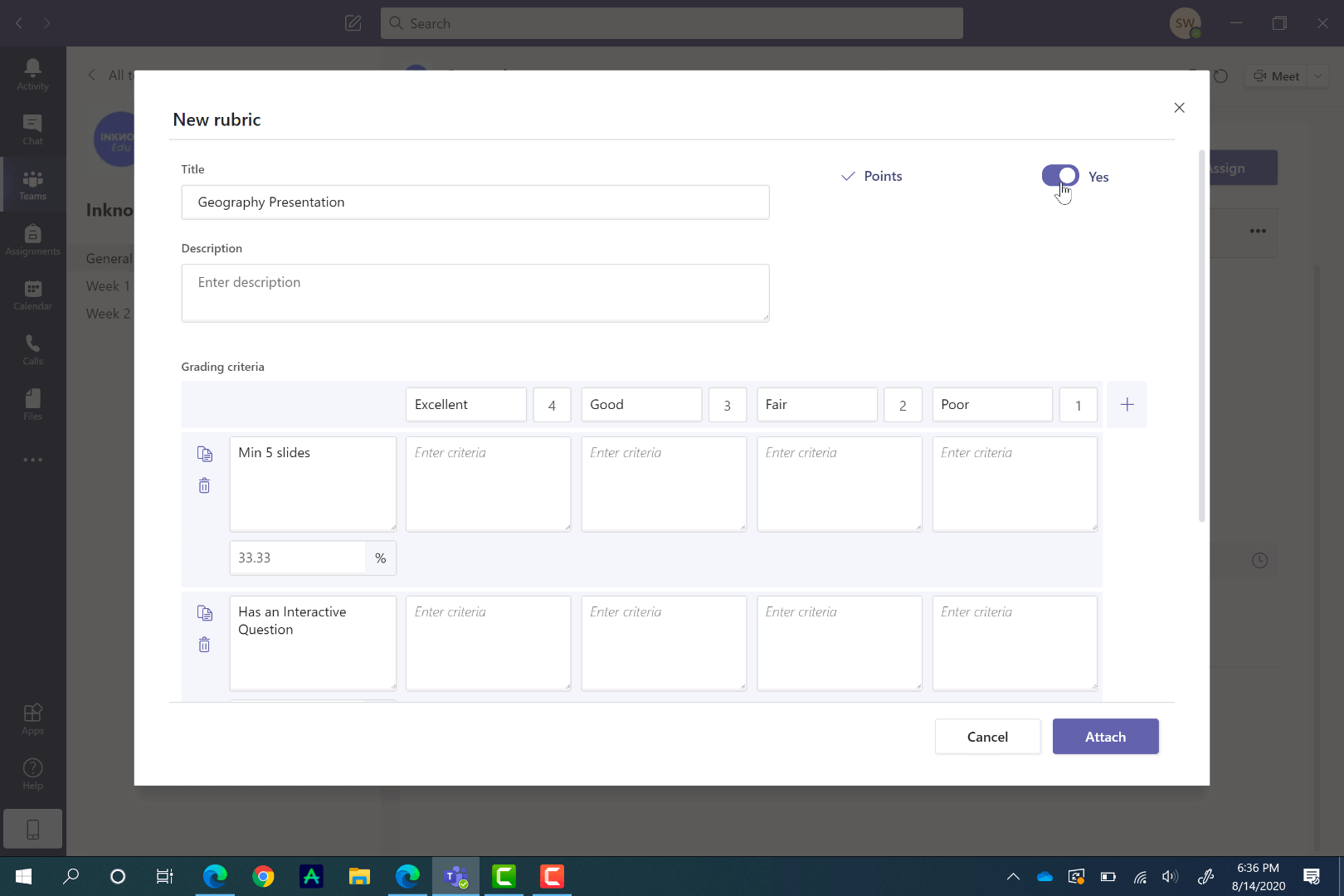Launch Camtasia from the taskbar
Screen dimensions: 1344x896
coord(504,876)
